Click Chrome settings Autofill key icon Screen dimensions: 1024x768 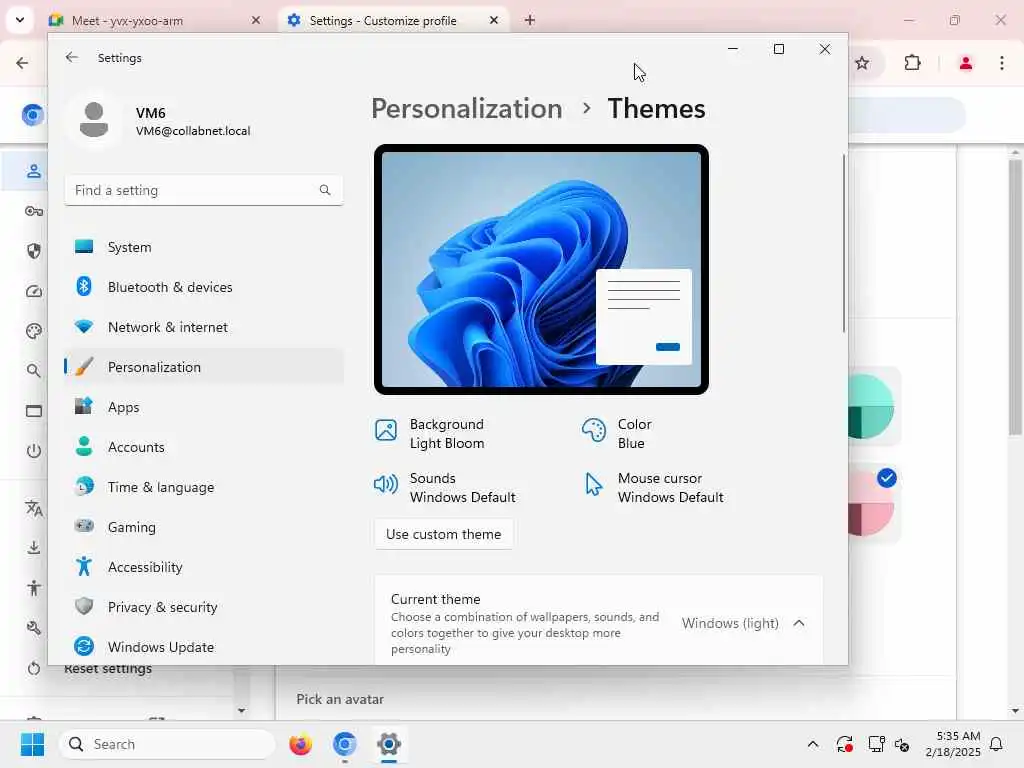34,211
